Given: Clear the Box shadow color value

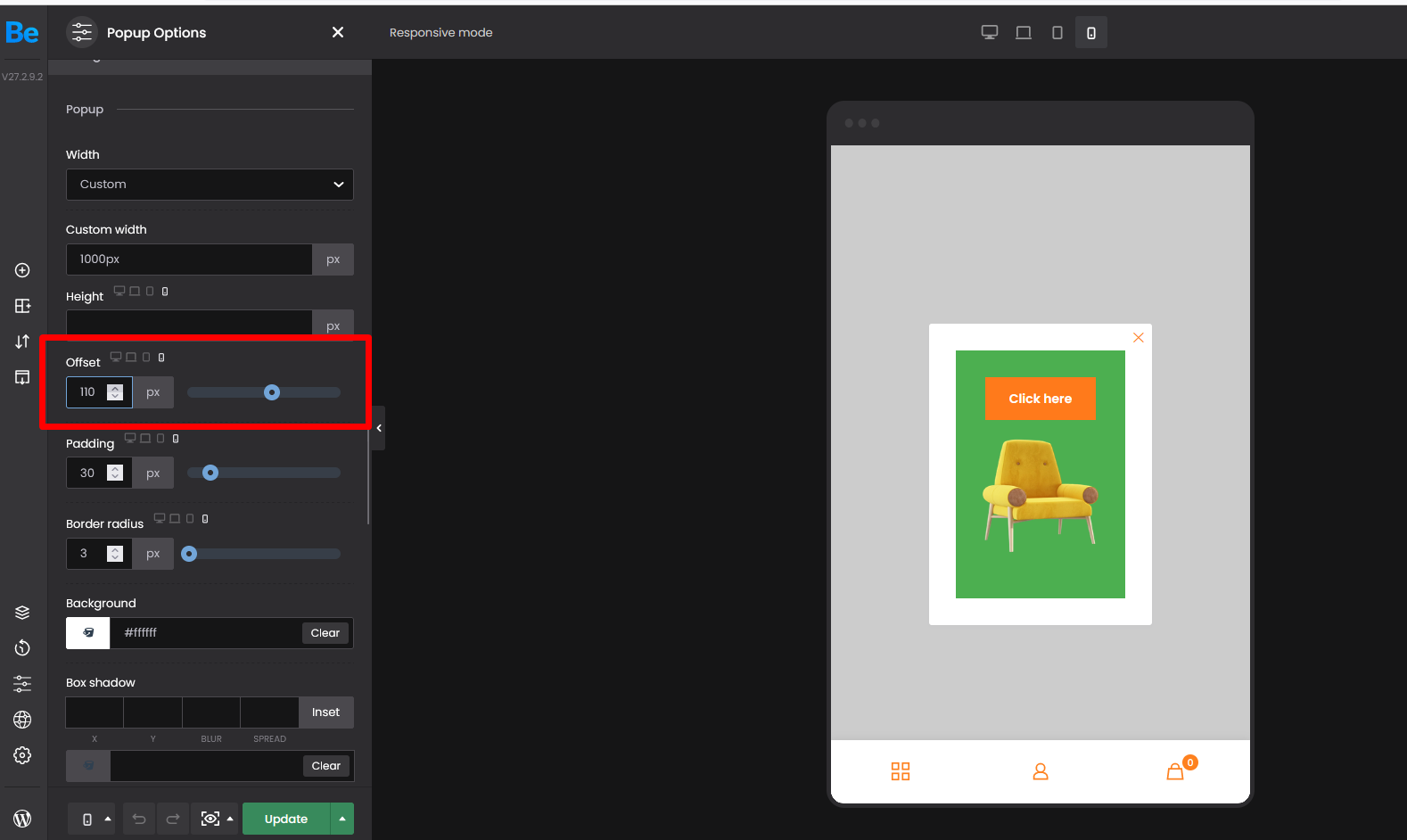Looking at the screenshot, I should [326, 766].
